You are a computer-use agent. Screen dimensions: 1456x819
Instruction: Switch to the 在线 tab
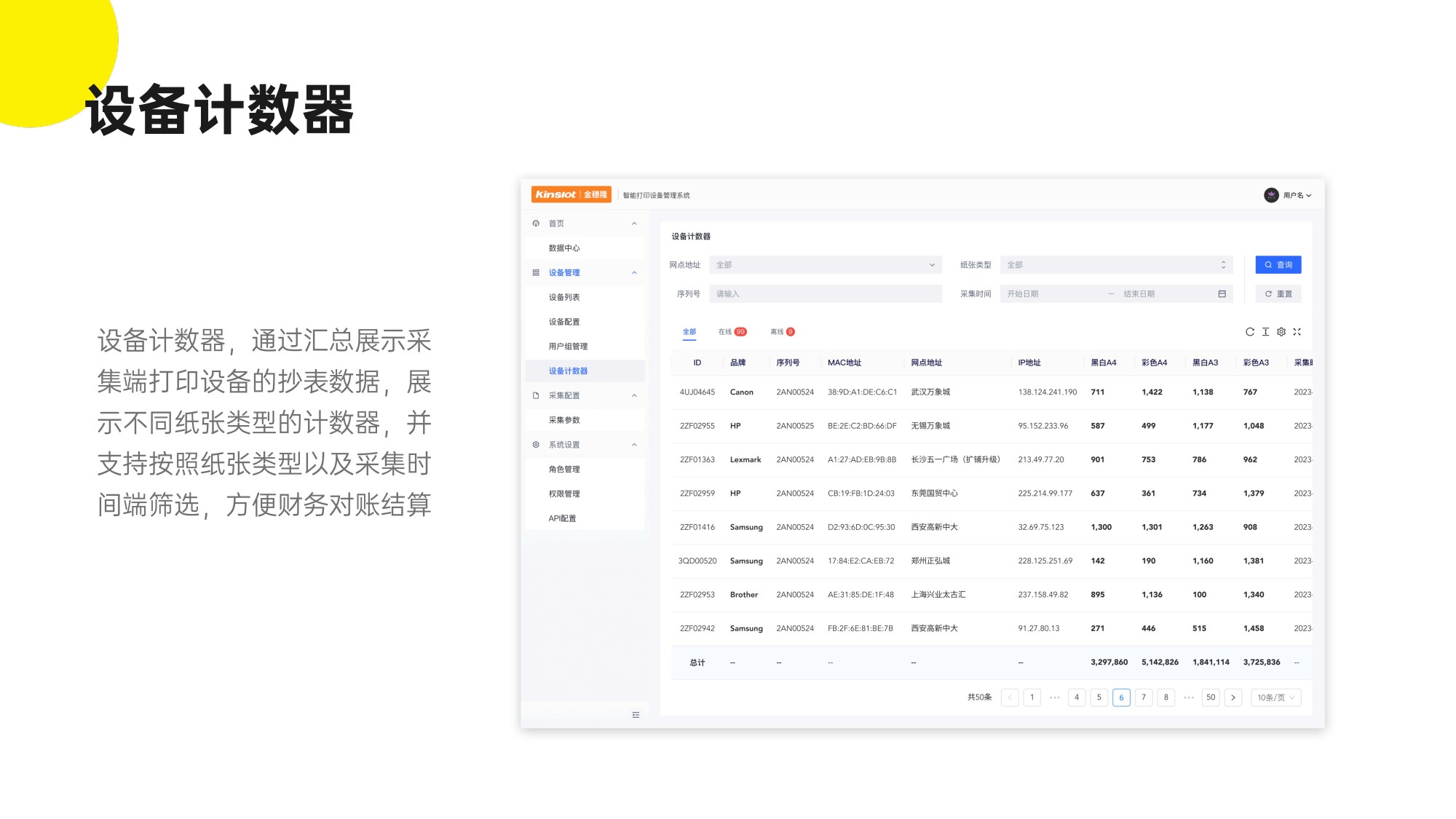click(x=732, y=332)
